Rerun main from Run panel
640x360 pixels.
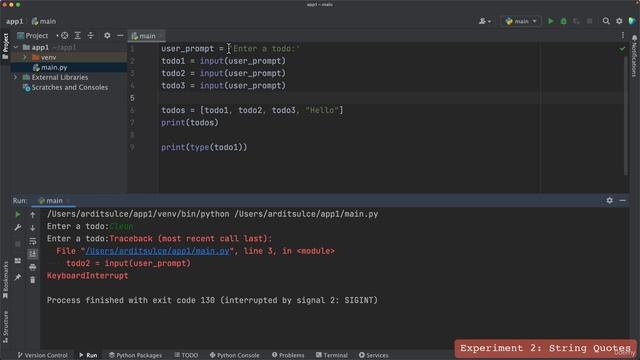pos(18,215)
